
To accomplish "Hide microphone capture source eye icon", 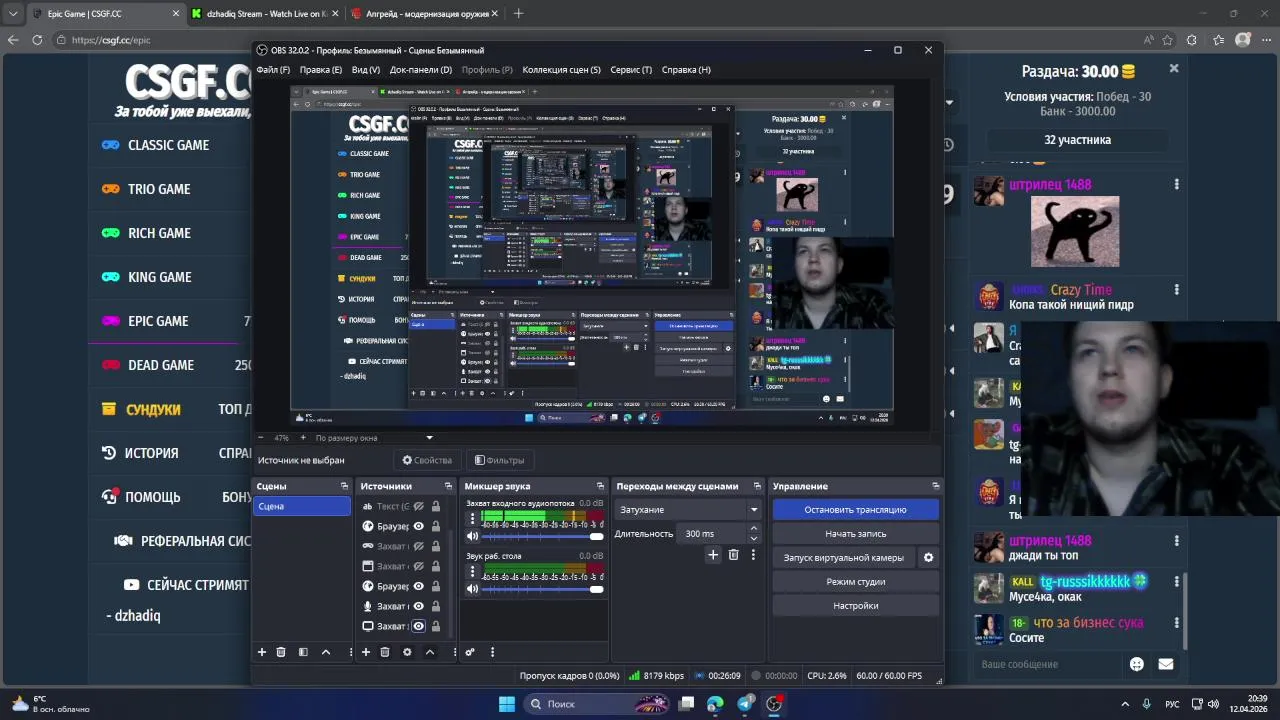I will click(419, 606).
